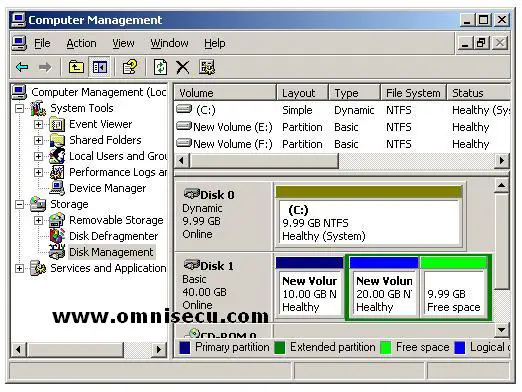
Task: Click the drive icon for New Volume (E:)
Action: click(184, 126)
